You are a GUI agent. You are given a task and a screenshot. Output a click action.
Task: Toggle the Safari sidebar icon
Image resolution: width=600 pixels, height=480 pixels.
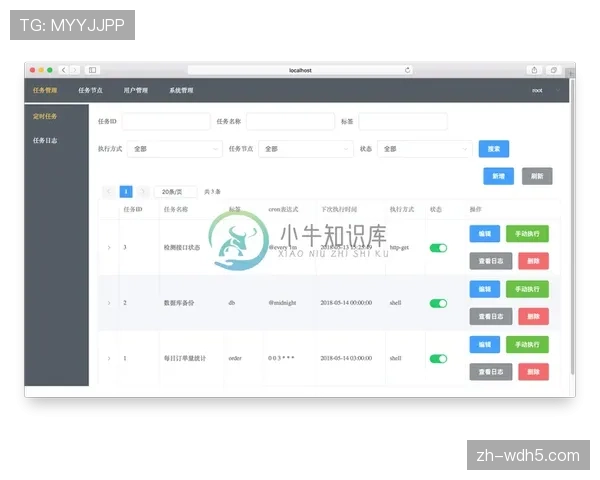[92, 70]
